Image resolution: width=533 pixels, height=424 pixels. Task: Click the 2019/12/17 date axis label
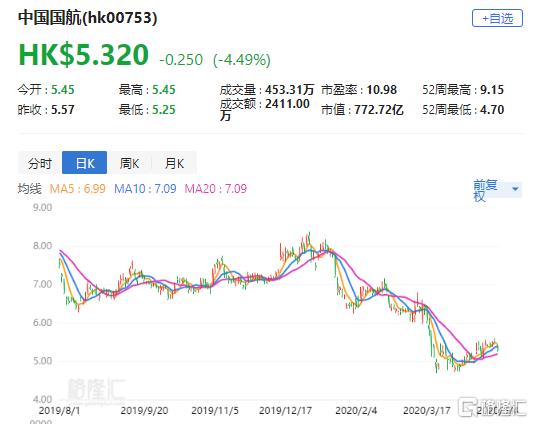tap(285, 410)
